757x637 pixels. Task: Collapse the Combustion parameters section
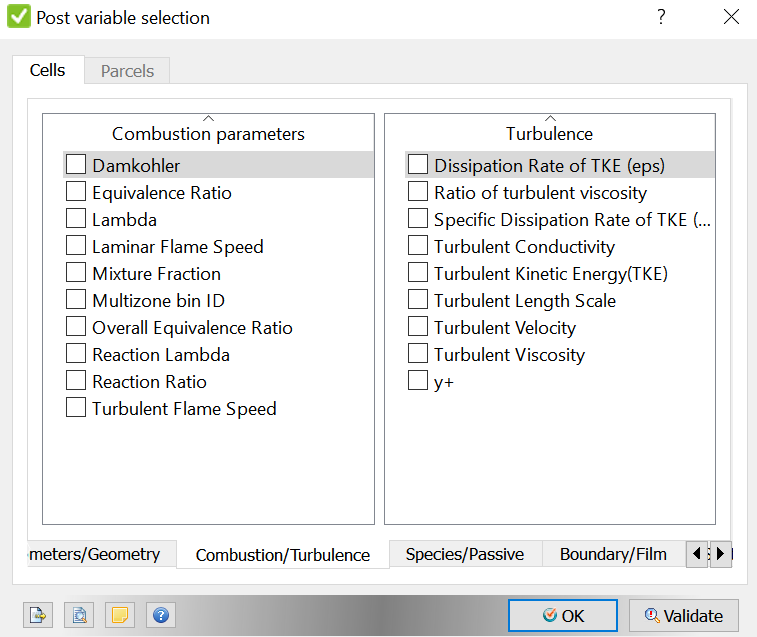(x=209, y=118)
